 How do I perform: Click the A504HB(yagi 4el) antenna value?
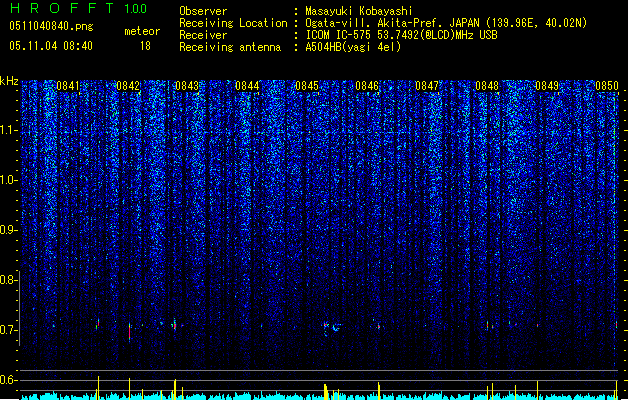353,47
